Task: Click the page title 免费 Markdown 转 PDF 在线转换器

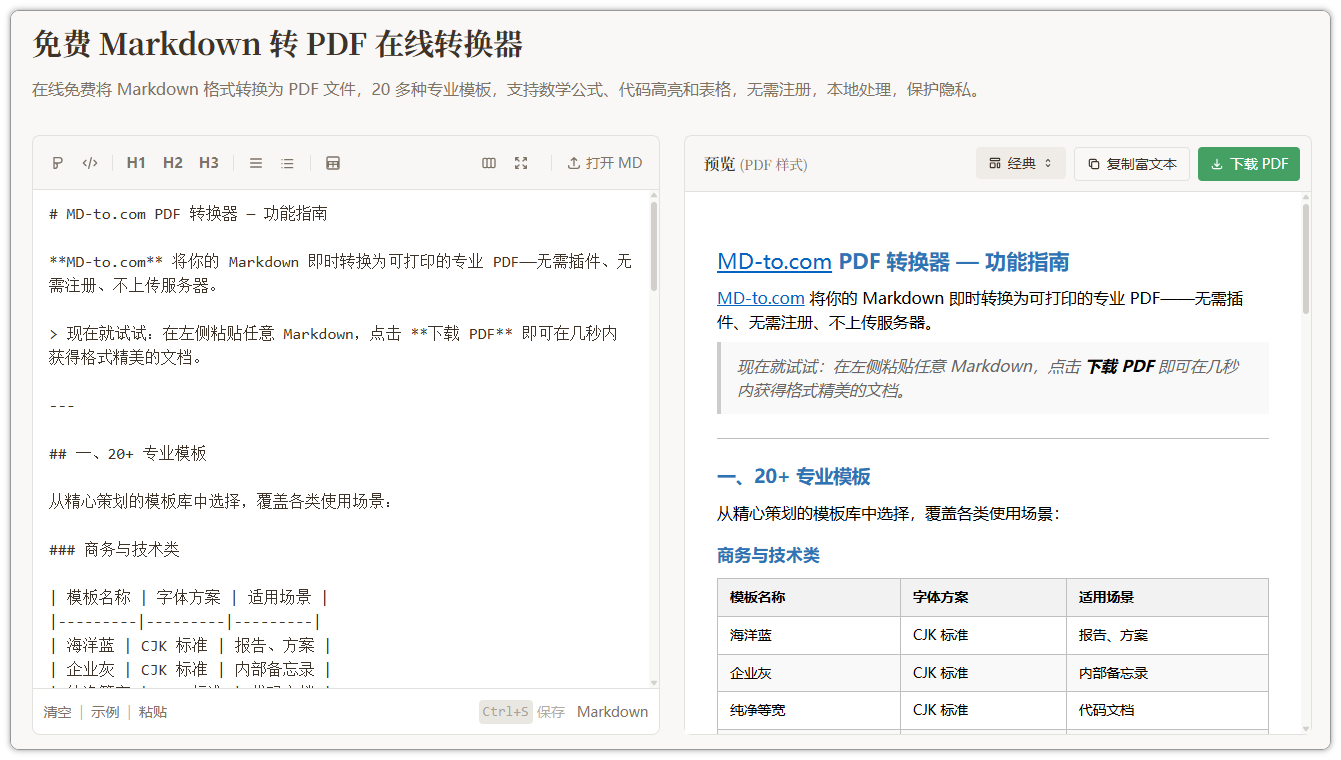Action: [x=277, y=45]
